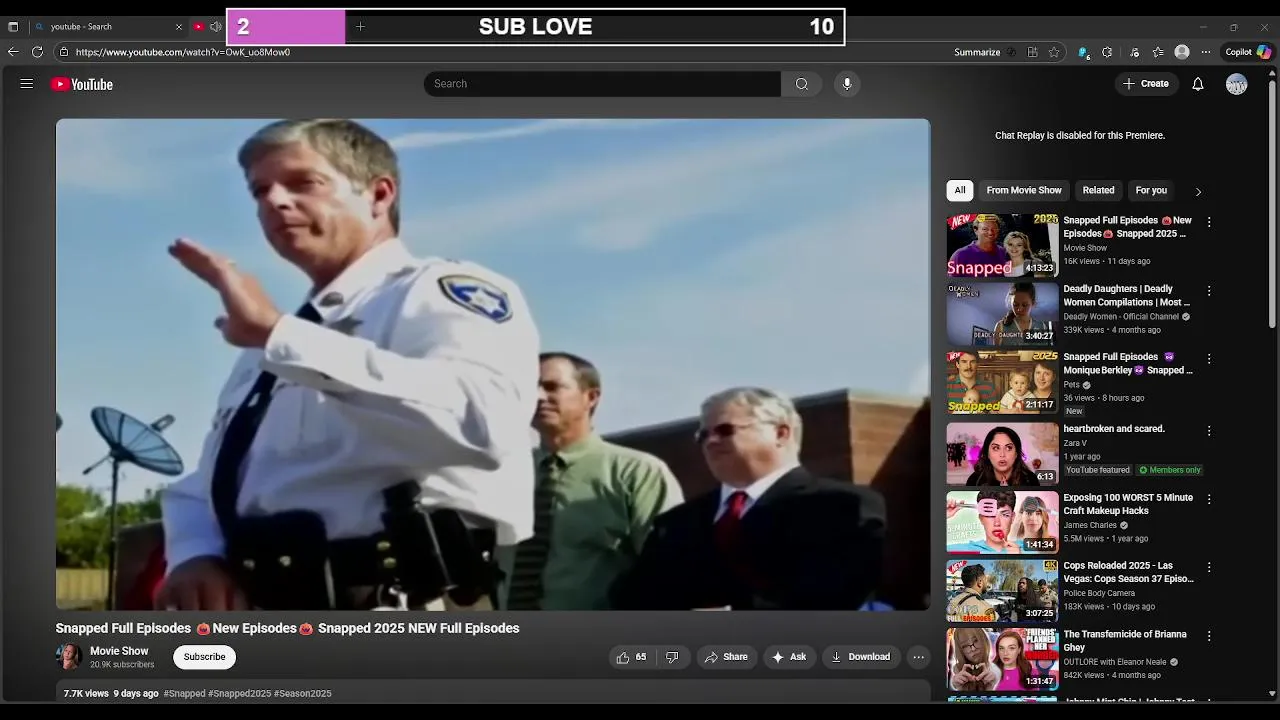Open browser extensions puzzle icon
This screenshot has width=1280, height=720.
[1107, 52]
